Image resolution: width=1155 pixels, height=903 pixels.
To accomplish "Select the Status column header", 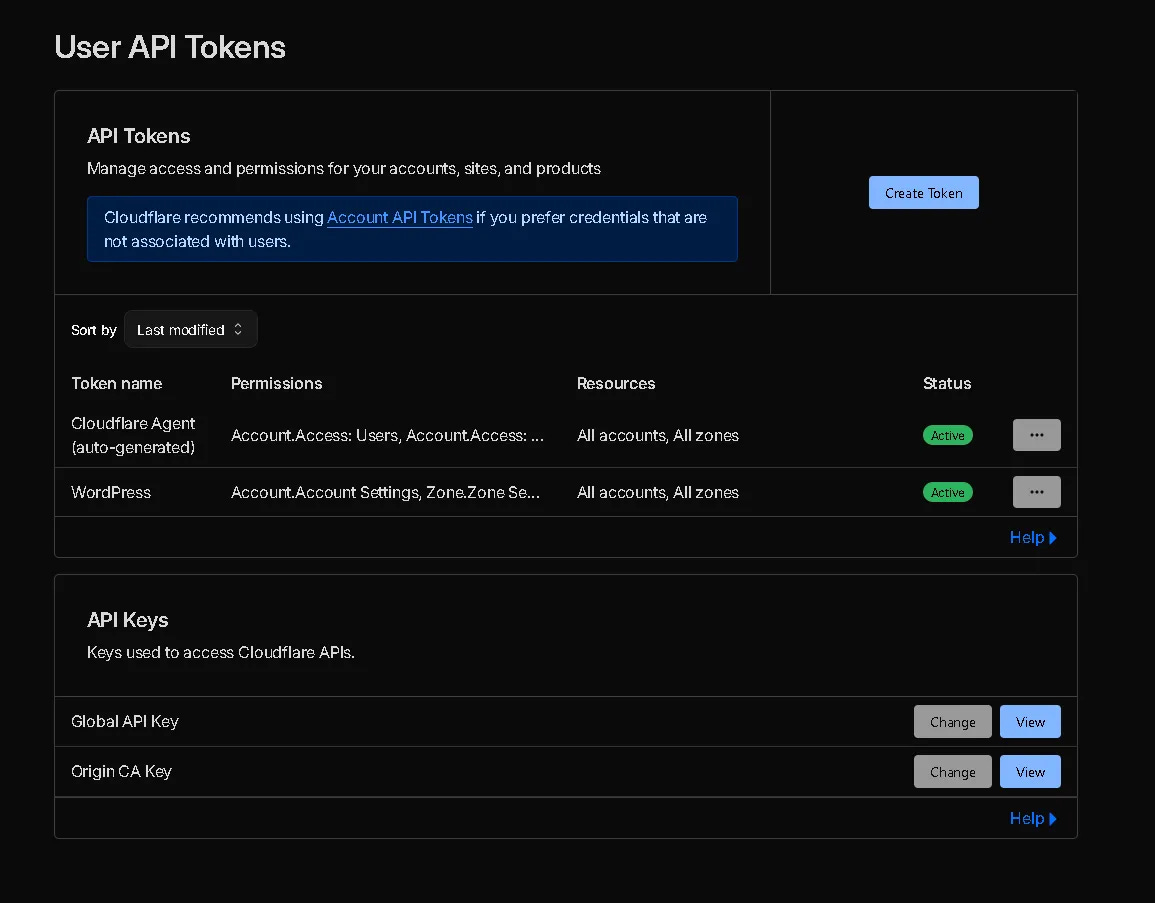I will (x=946, y=383).
